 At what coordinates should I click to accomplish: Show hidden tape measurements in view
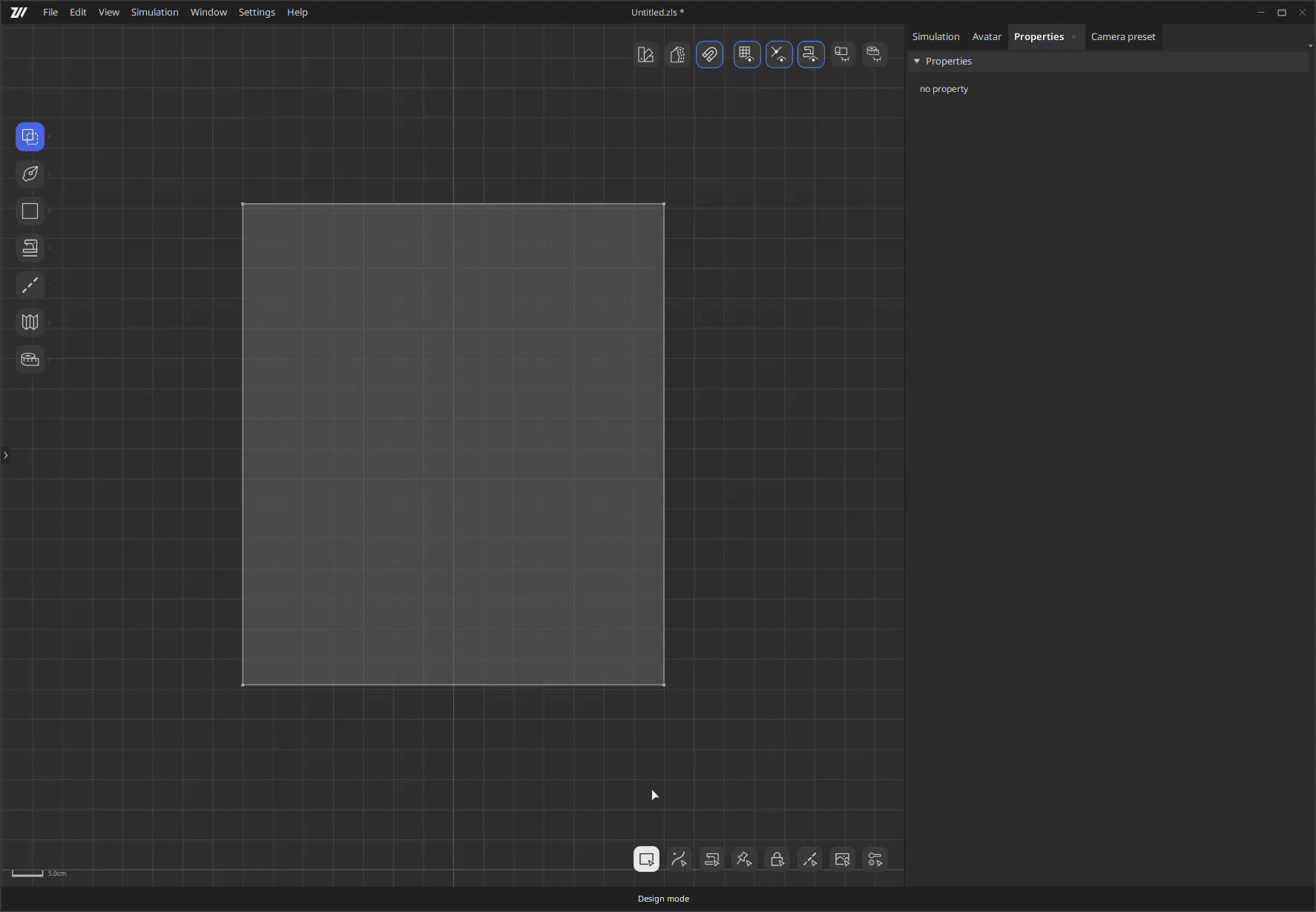coord(875,55)
